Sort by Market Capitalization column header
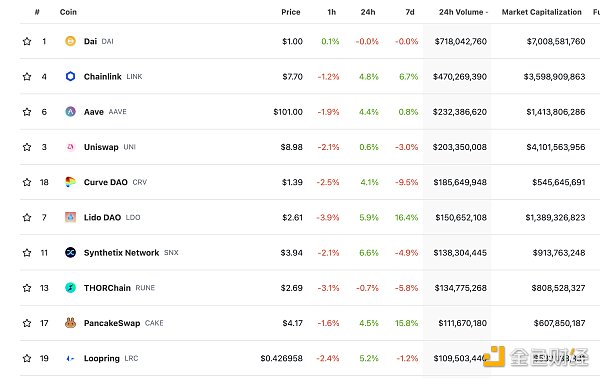The height and width of the screenshot is (378, 600). coord(541,12)
